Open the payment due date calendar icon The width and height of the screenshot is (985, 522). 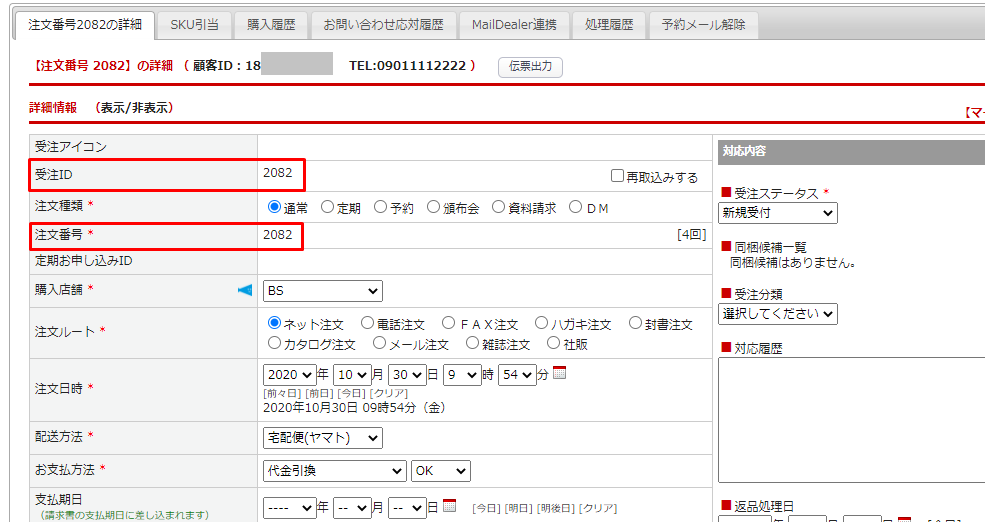click(x=449, y=506)
